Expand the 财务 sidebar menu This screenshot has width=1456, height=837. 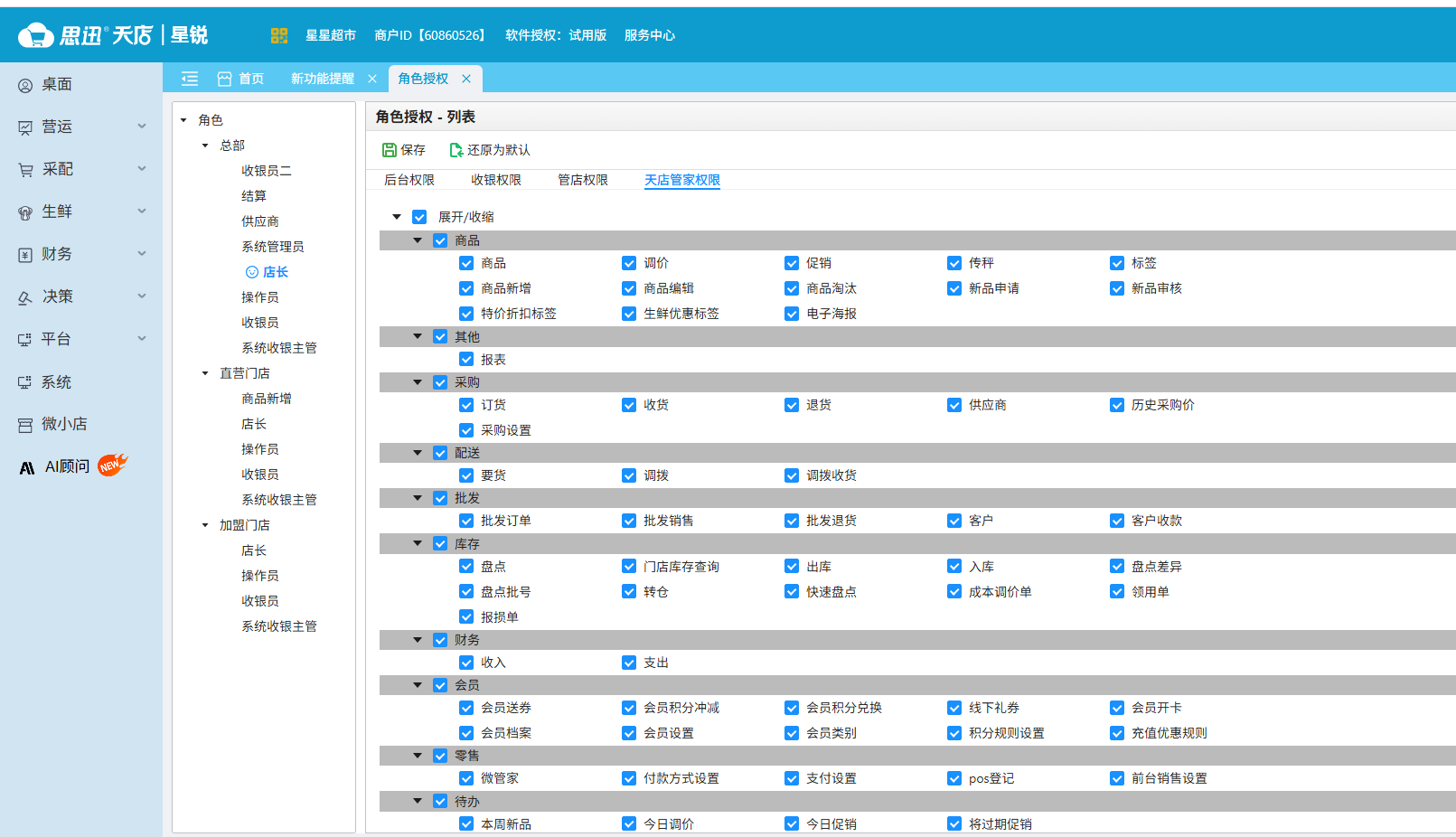coord(141,254)
